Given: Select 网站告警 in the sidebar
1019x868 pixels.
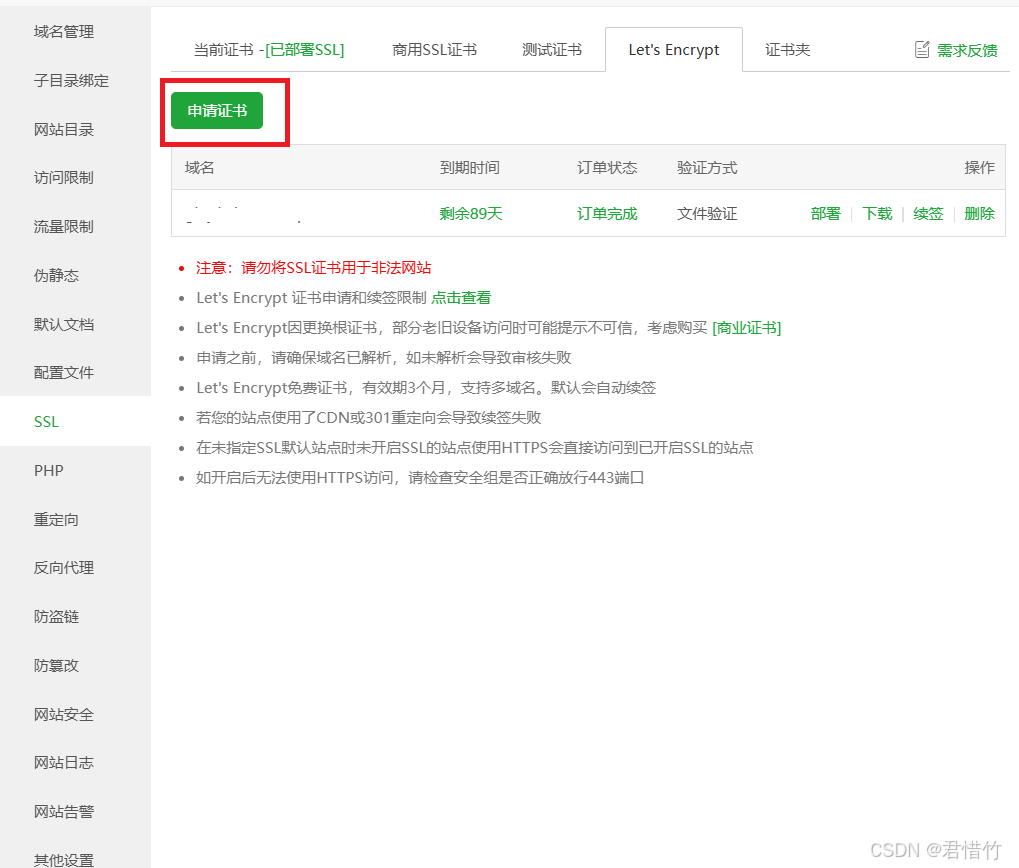Looking at the screenshot, I should (x=64, y=811).
